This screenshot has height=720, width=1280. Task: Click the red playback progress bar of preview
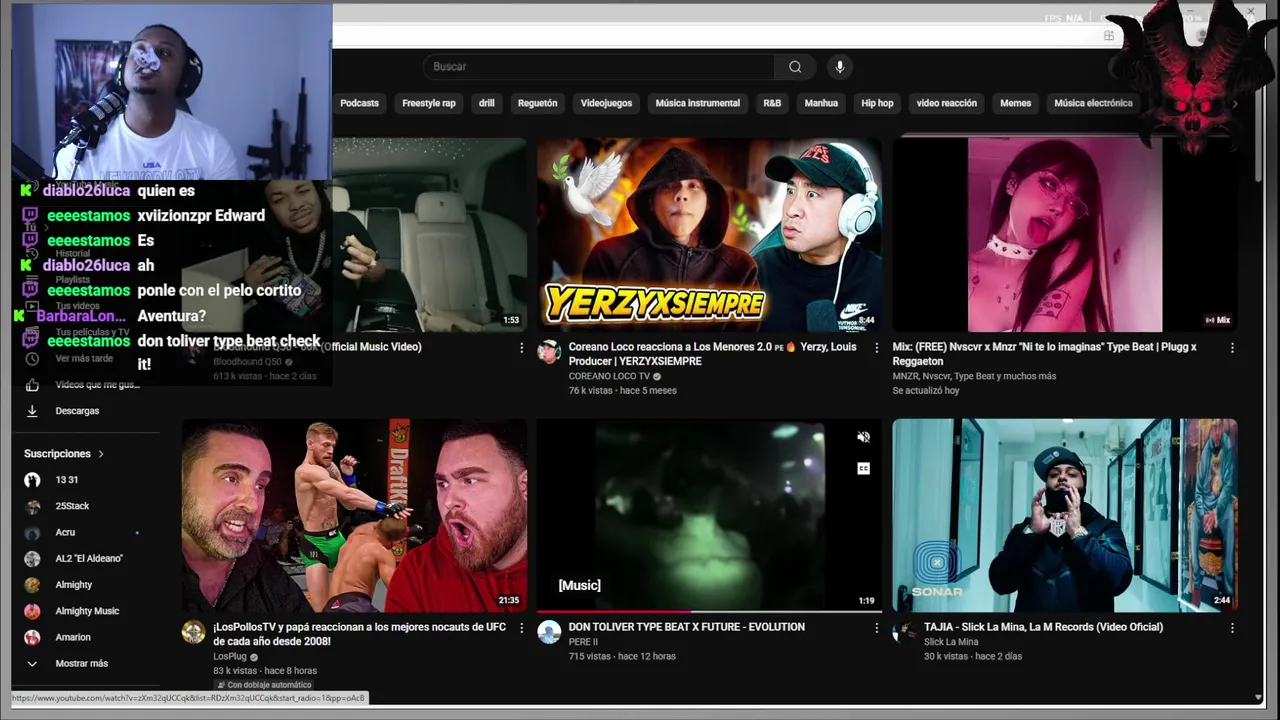tap(613, 611)
